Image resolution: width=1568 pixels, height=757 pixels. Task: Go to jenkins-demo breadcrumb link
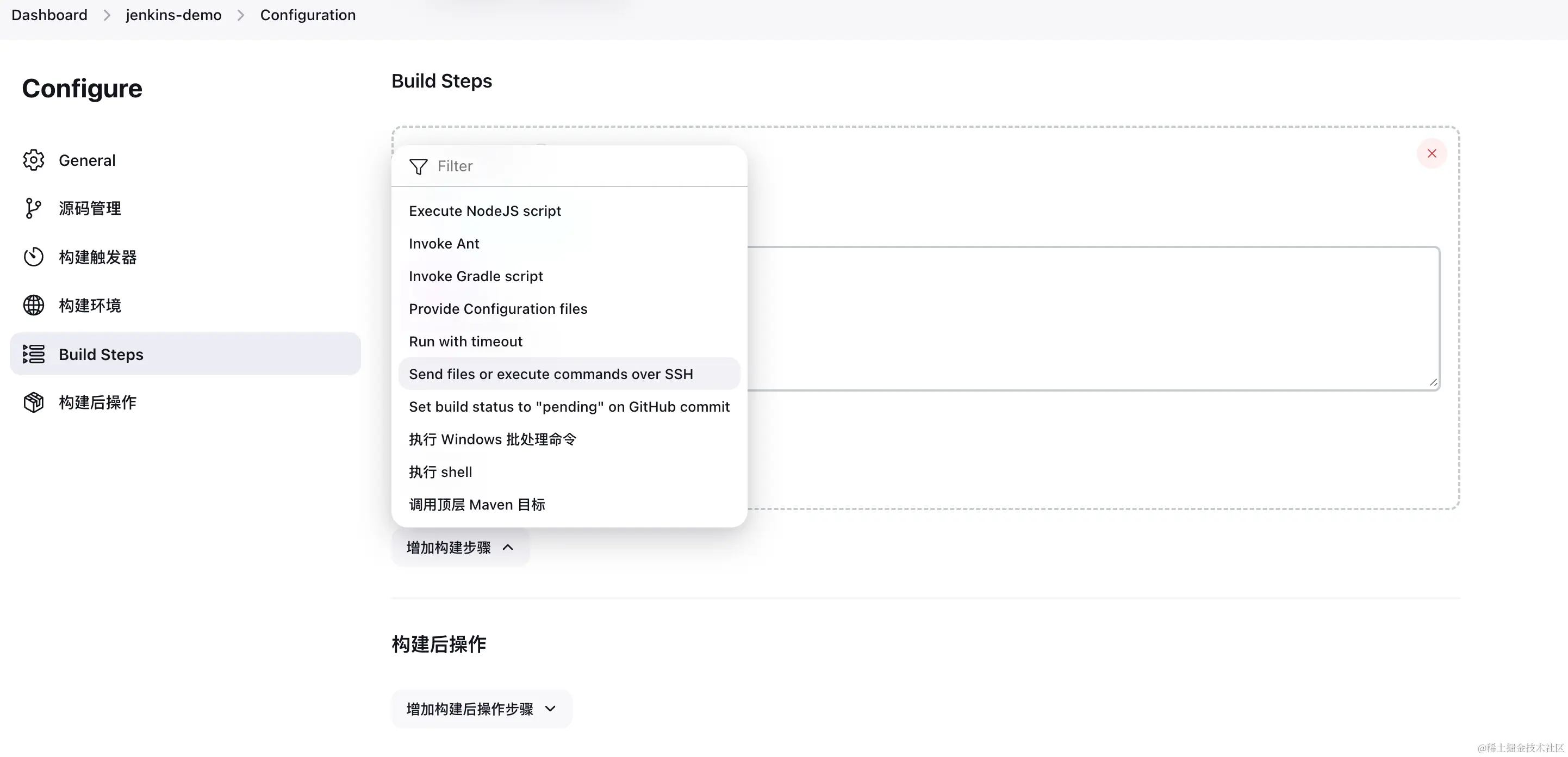pyautogui.click(x=173, y=15)
